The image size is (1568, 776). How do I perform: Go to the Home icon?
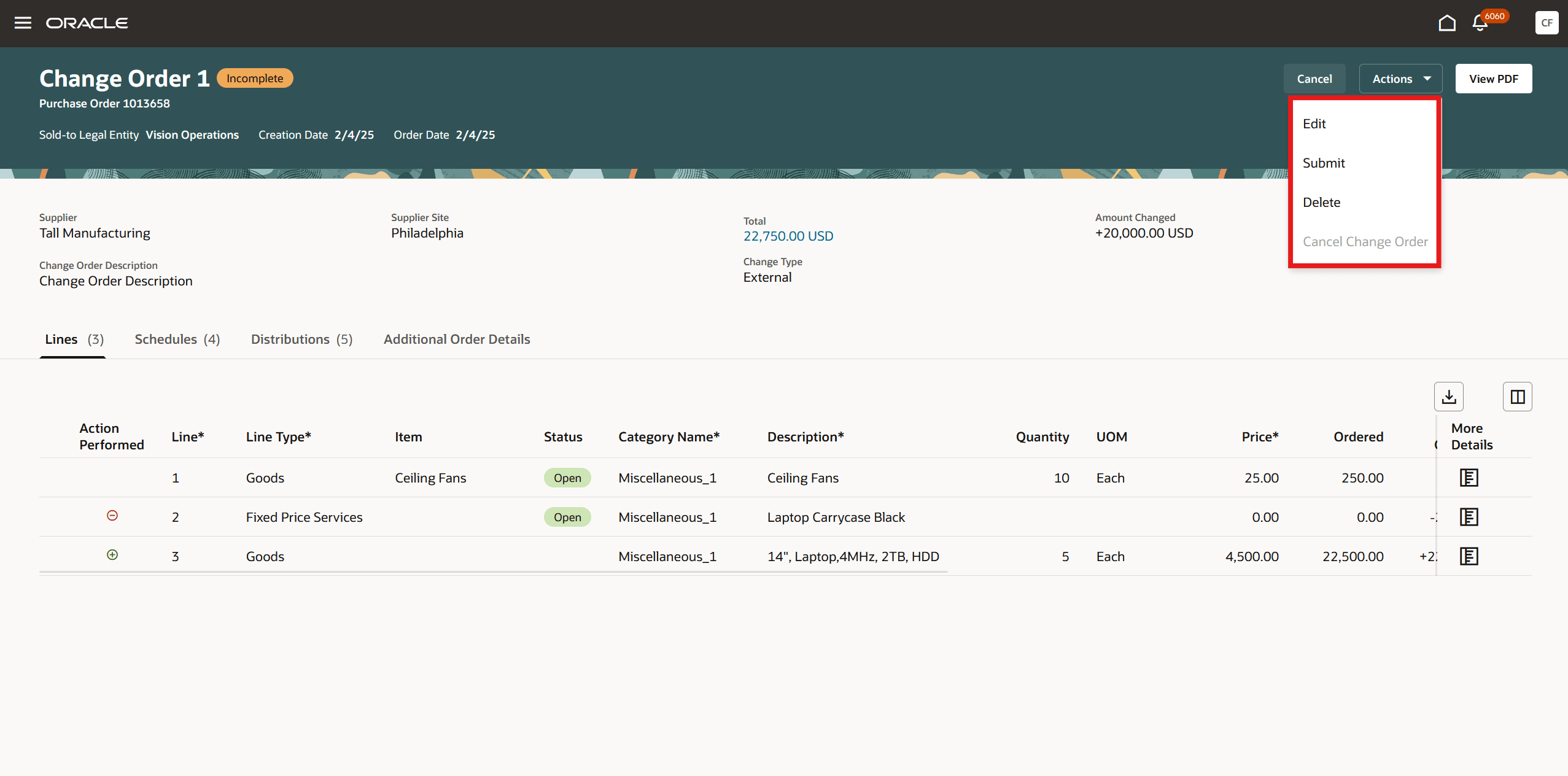(x=1447, y=23)
